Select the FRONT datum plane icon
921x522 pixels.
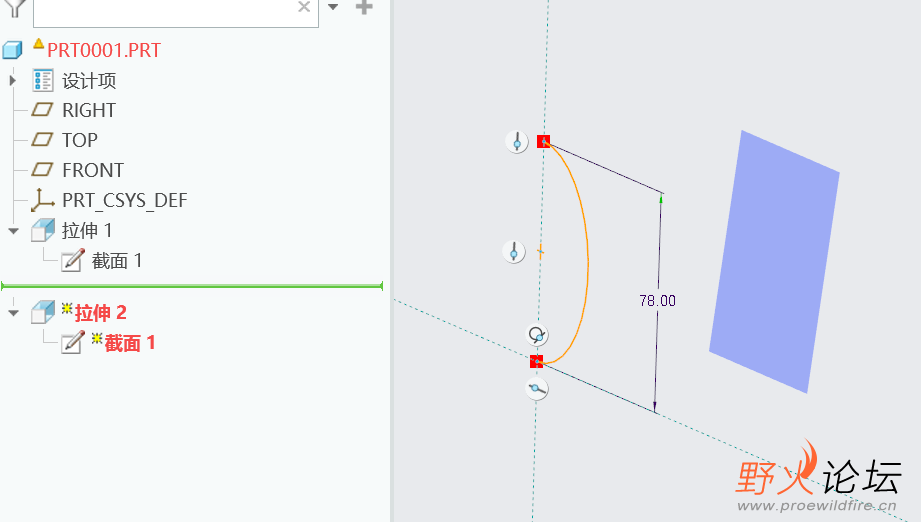42,170
